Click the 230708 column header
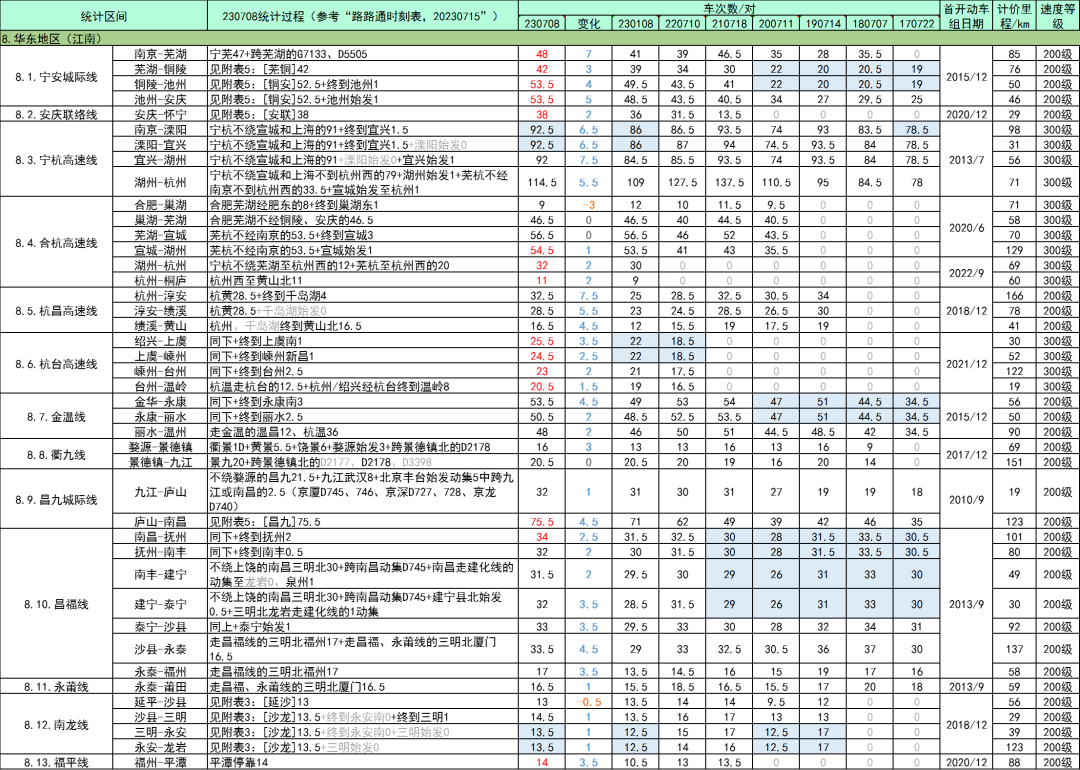 click(540, 24)
